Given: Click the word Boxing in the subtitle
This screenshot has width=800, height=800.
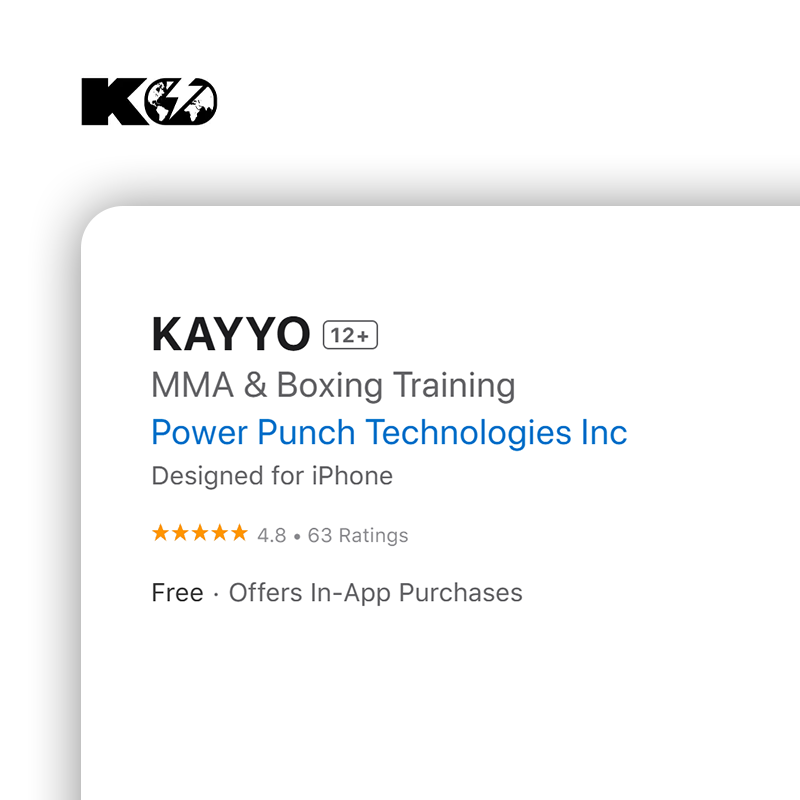Looking at the screenshot, I should pos(330,385).
